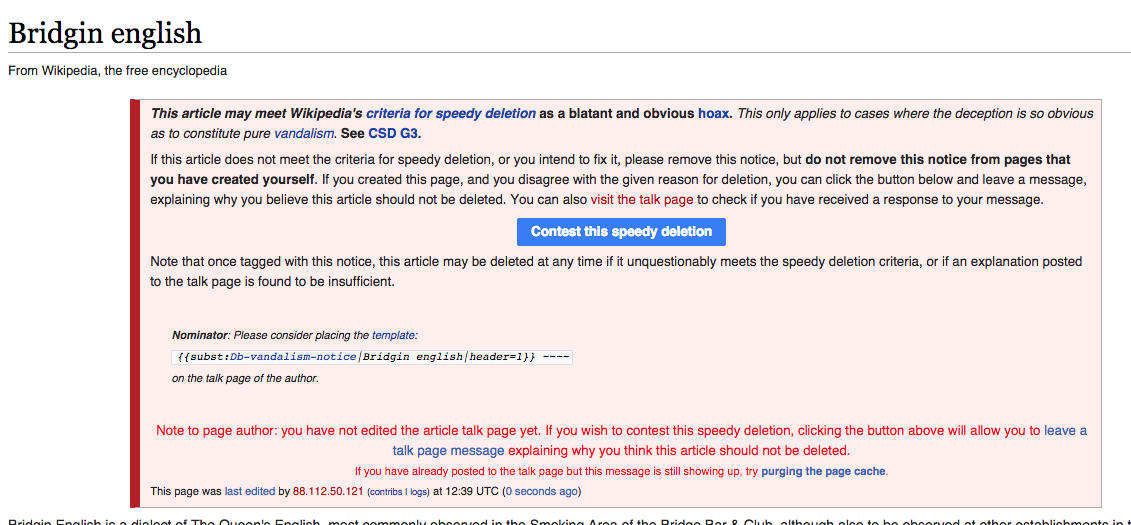This screenshot has width=1131, height=525.
Task: Open the 88.112.50.121 user link
Action: 328,492
